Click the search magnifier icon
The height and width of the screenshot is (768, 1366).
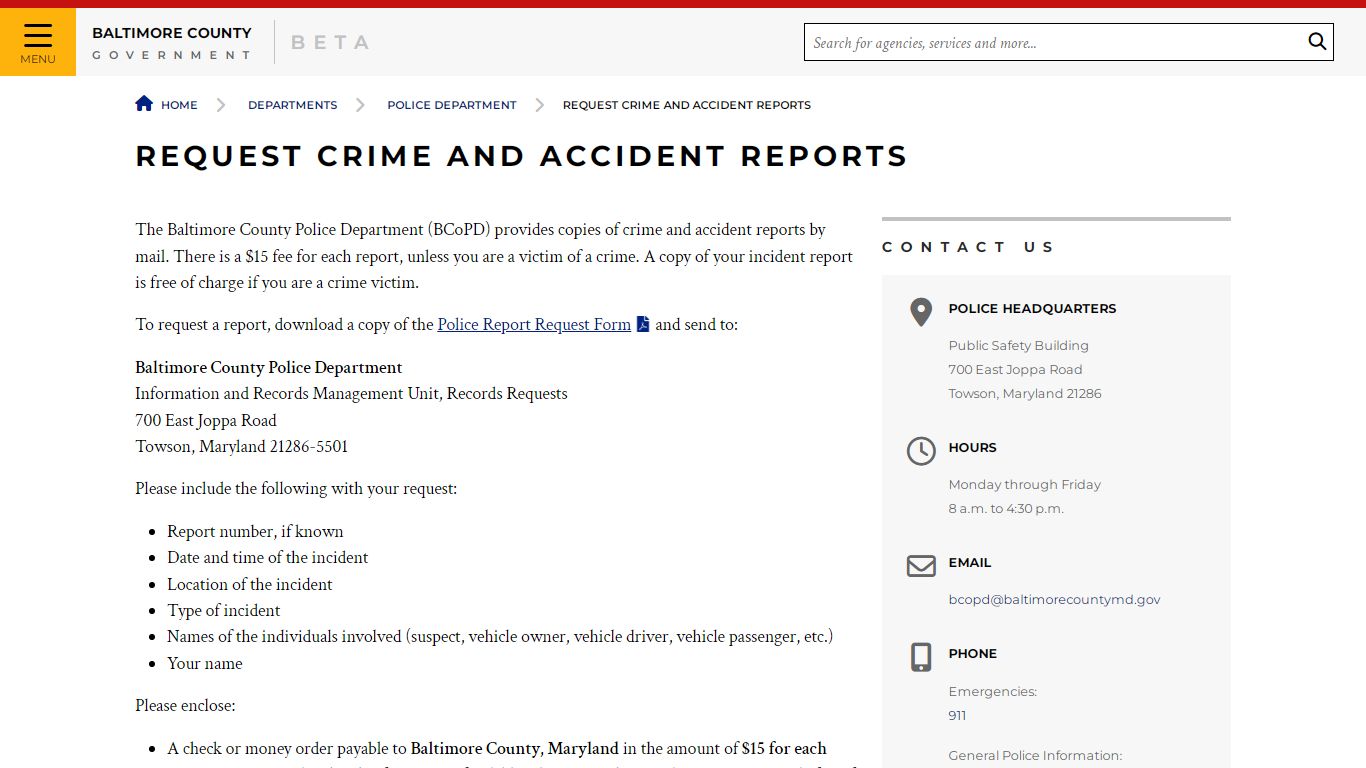(x=1317, y=42)
